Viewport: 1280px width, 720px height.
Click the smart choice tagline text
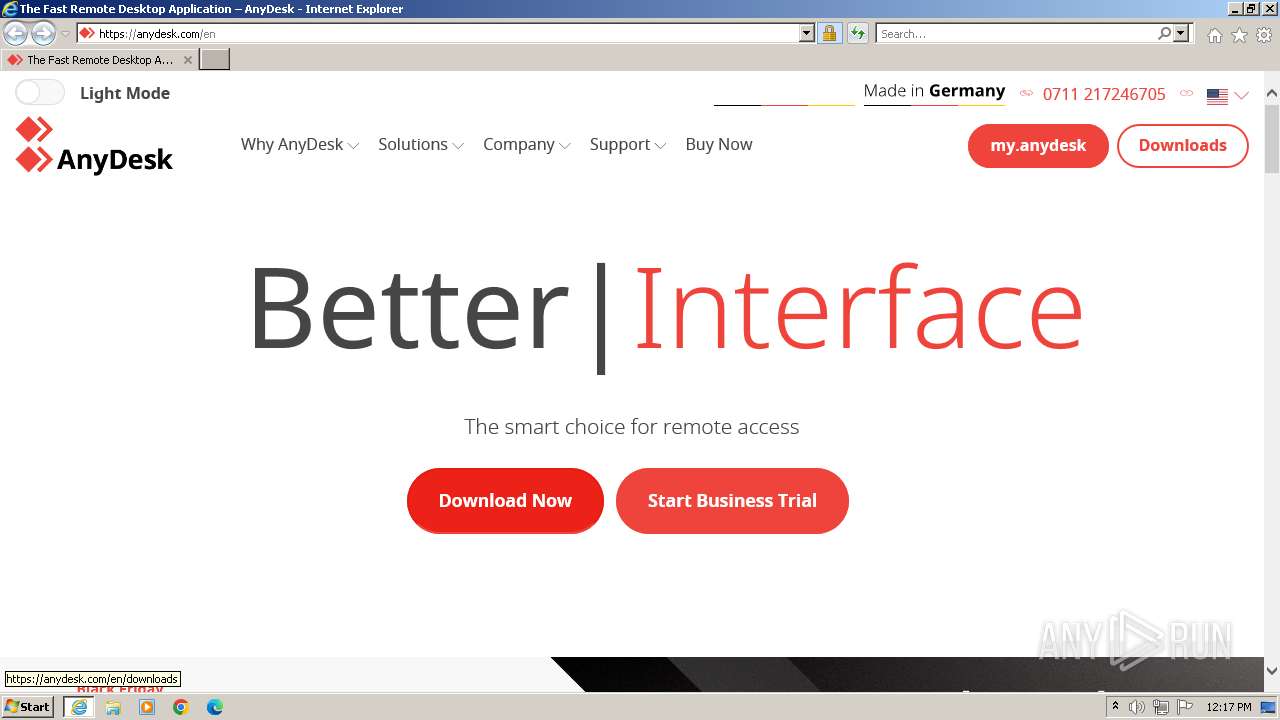coord(631,427)
